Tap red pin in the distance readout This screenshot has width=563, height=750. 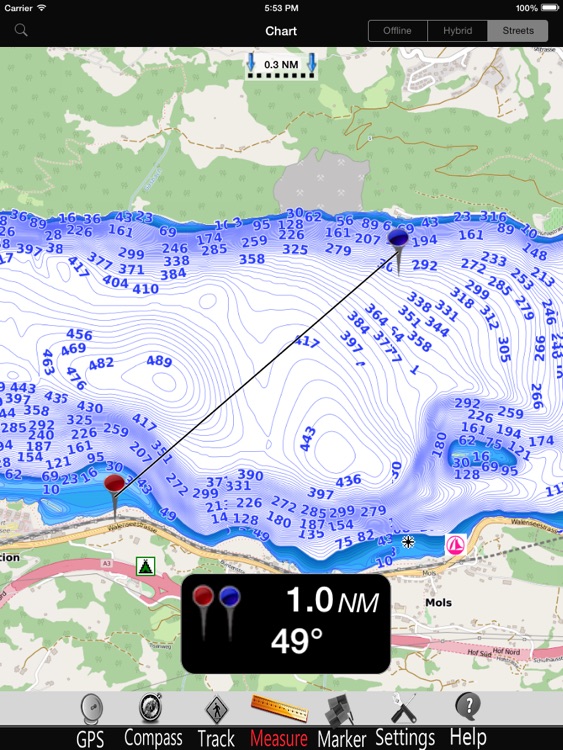(203, 613)
